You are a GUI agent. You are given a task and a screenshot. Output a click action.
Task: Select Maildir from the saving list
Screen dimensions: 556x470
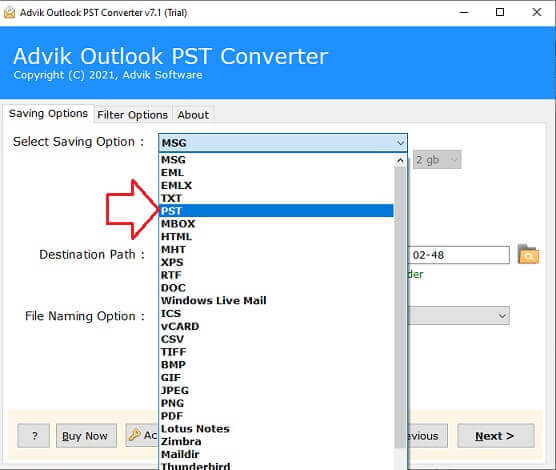277,454
